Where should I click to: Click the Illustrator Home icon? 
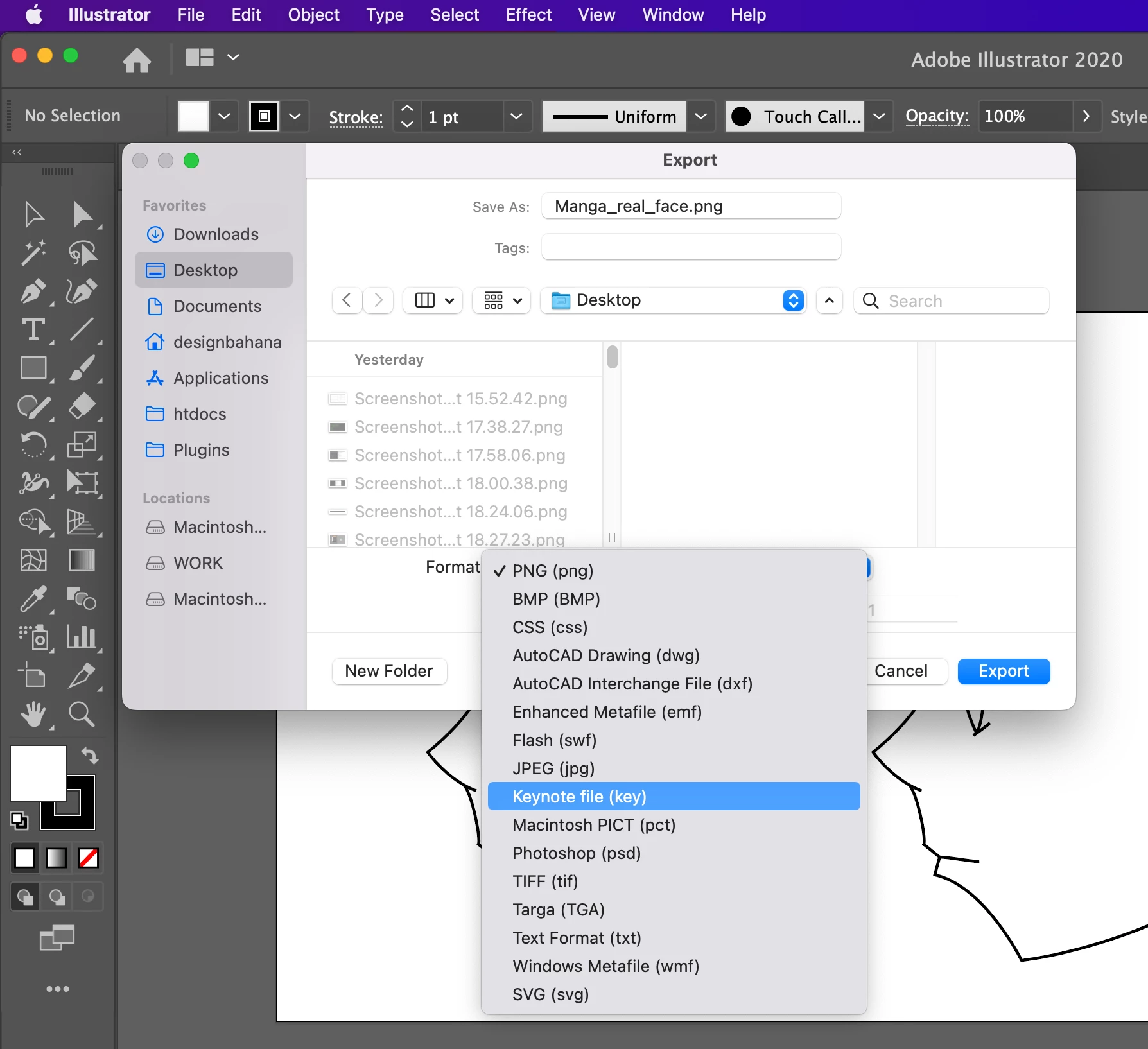[x=137, y=59]
